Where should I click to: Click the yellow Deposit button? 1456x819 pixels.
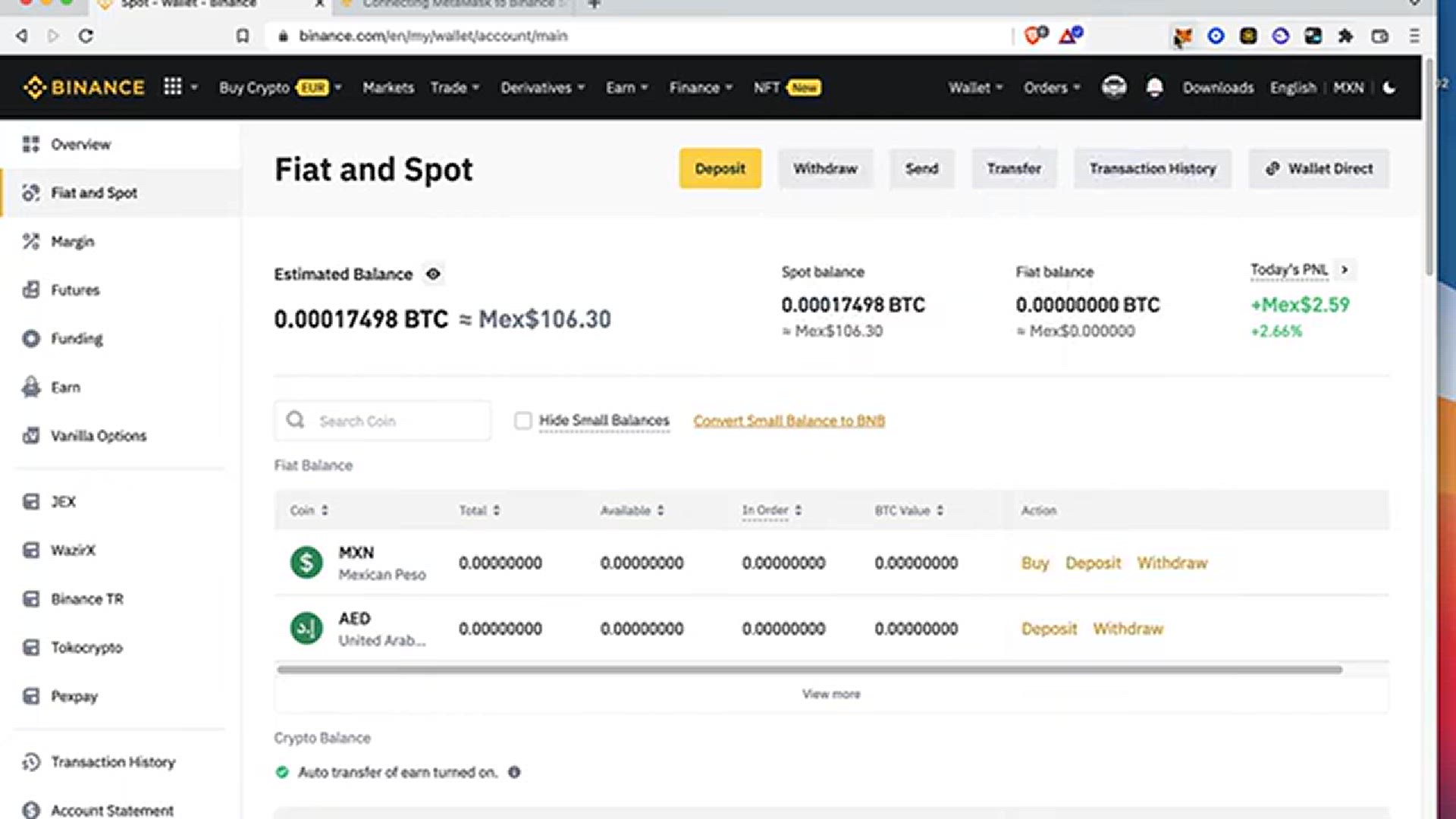[720, 168]
